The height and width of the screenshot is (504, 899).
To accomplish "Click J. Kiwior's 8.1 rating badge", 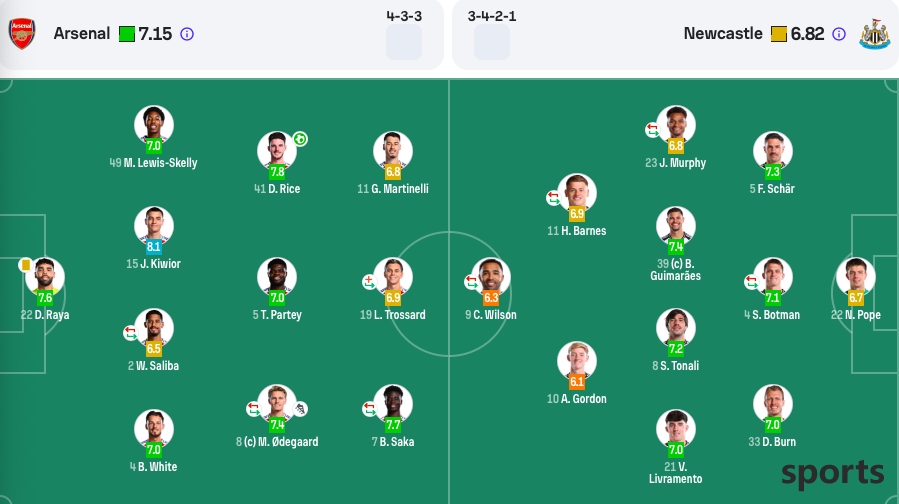I will [154, 247].
